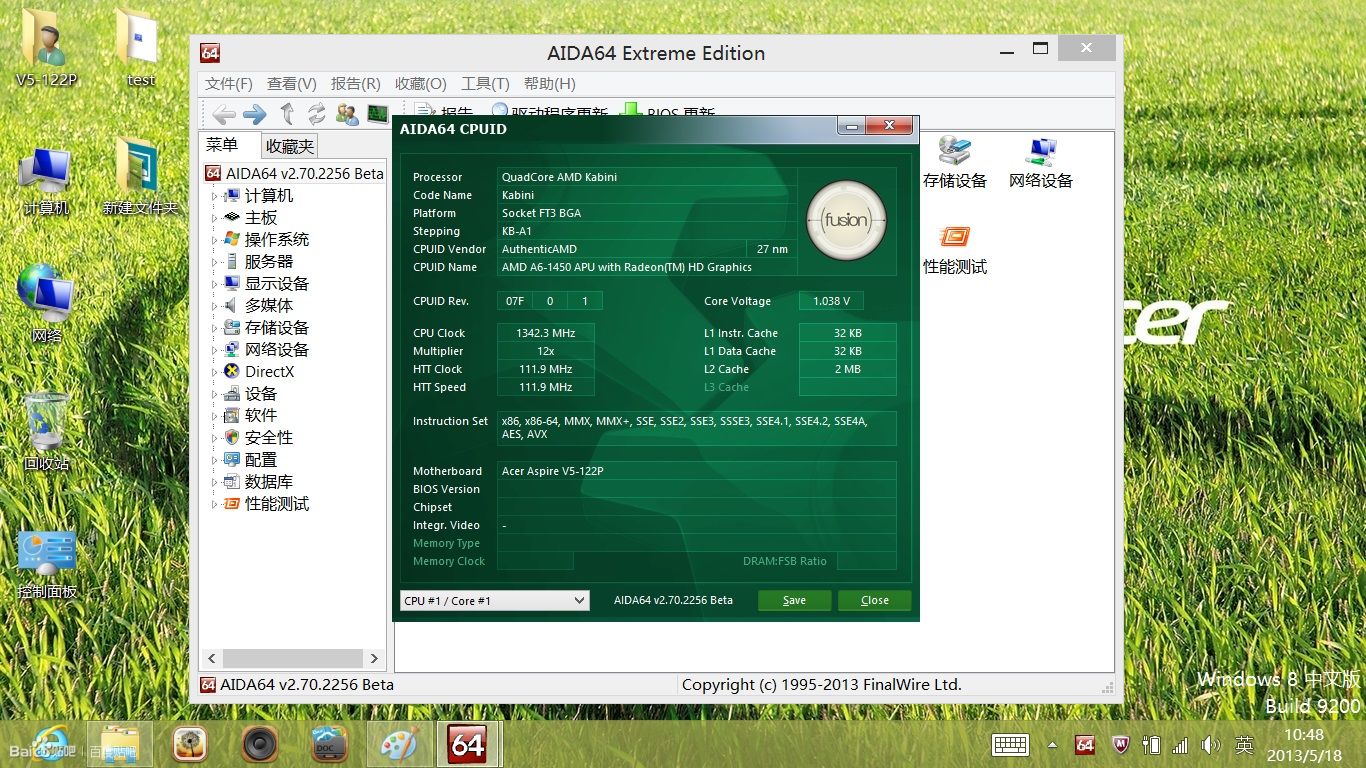The width and height of the screenshot is (1366, 768).
Task: Select 数据库 in the tree
Action: [x=269, y=482]
